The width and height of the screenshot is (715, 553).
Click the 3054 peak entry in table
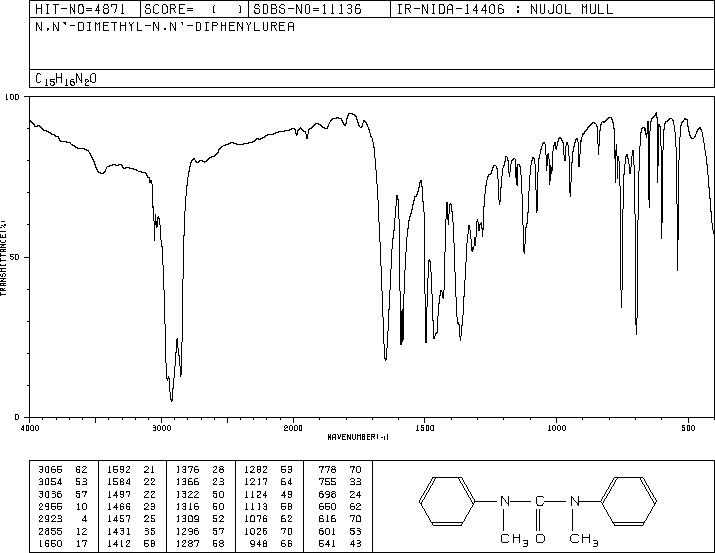pos(63,482)
